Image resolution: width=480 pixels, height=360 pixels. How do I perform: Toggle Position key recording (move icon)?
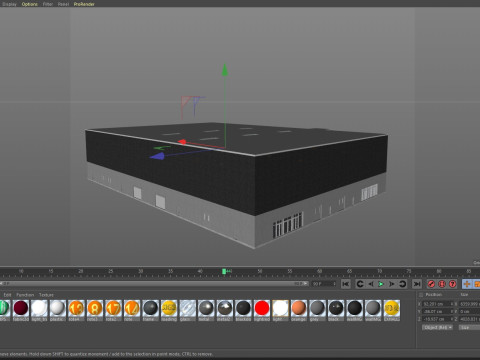467,284
